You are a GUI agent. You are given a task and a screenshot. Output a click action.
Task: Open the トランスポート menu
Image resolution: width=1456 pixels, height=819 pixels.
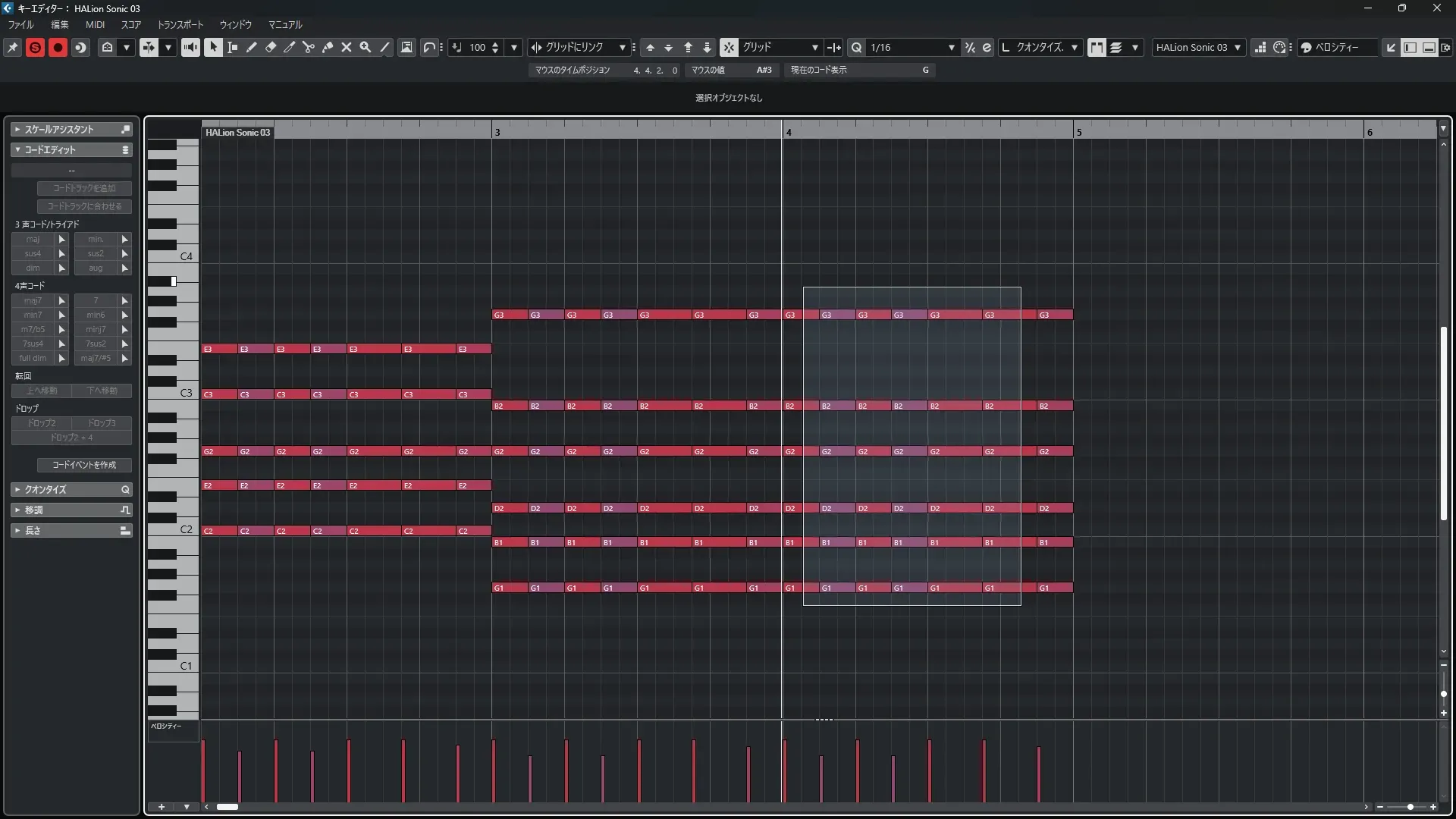point(180,24)
